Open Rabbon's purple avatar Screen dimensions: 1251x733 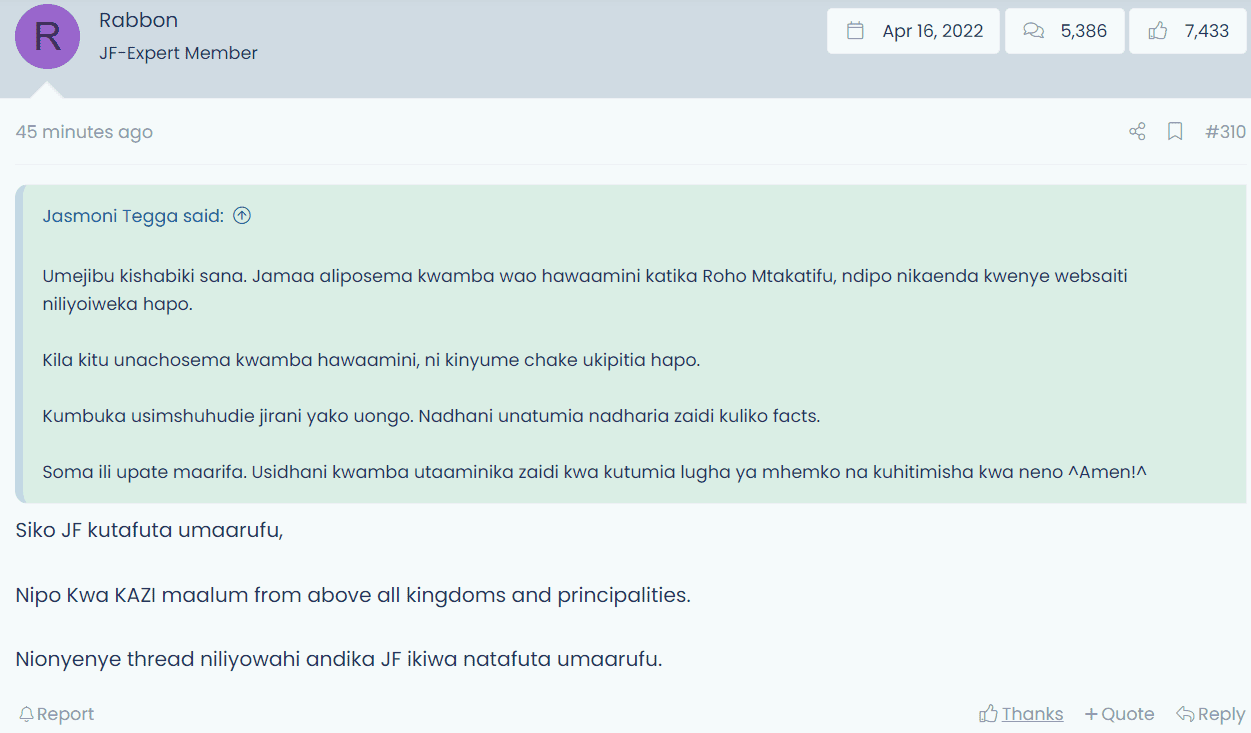click(47, 36)
